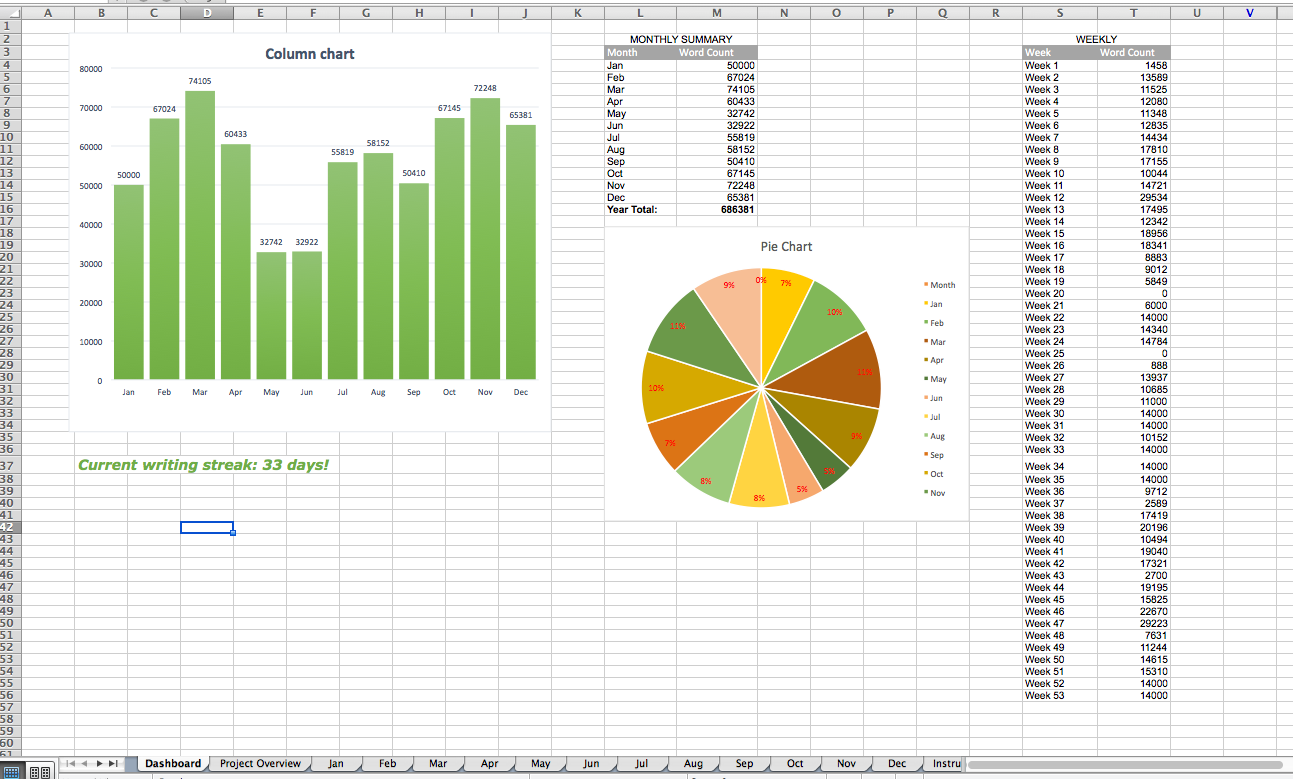Select the Week 12 value 29534
Screen dimensions: 1293x779
point(1133,197)
